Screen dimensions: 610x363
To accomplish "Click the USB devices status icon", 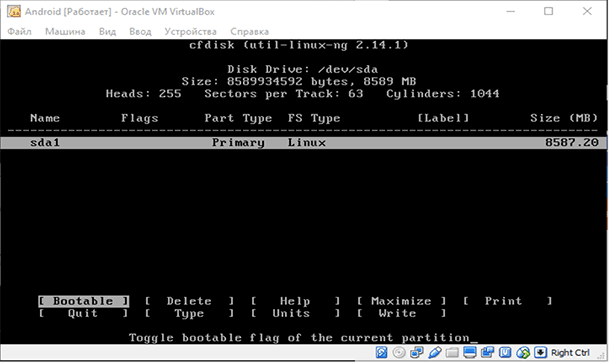I will [435, 353].
